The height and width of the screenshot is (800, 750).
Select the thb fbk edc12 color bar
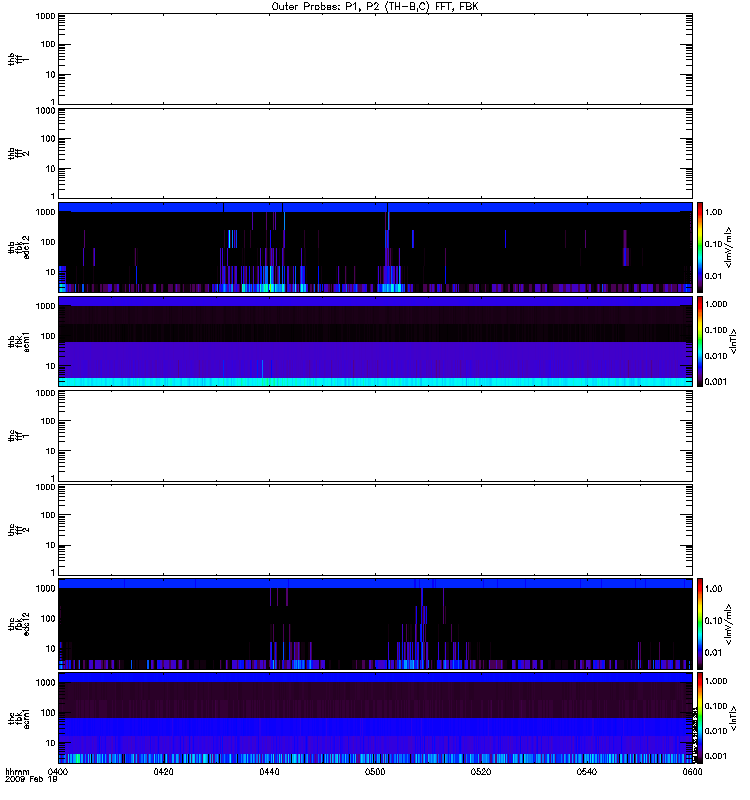pyautogui.click(x=700, y=247)
